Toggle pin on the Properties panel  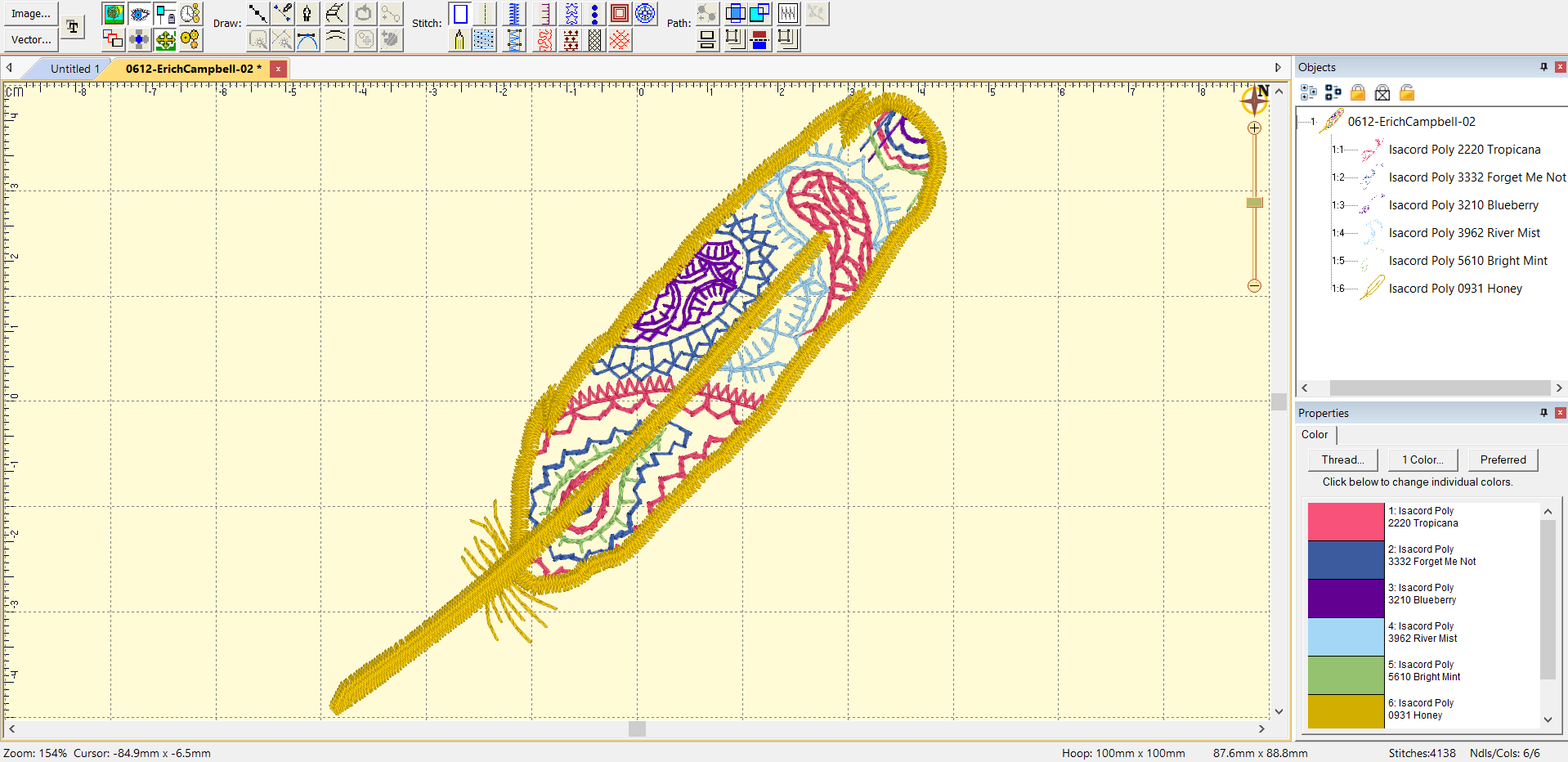click(x=1543, y=413)
